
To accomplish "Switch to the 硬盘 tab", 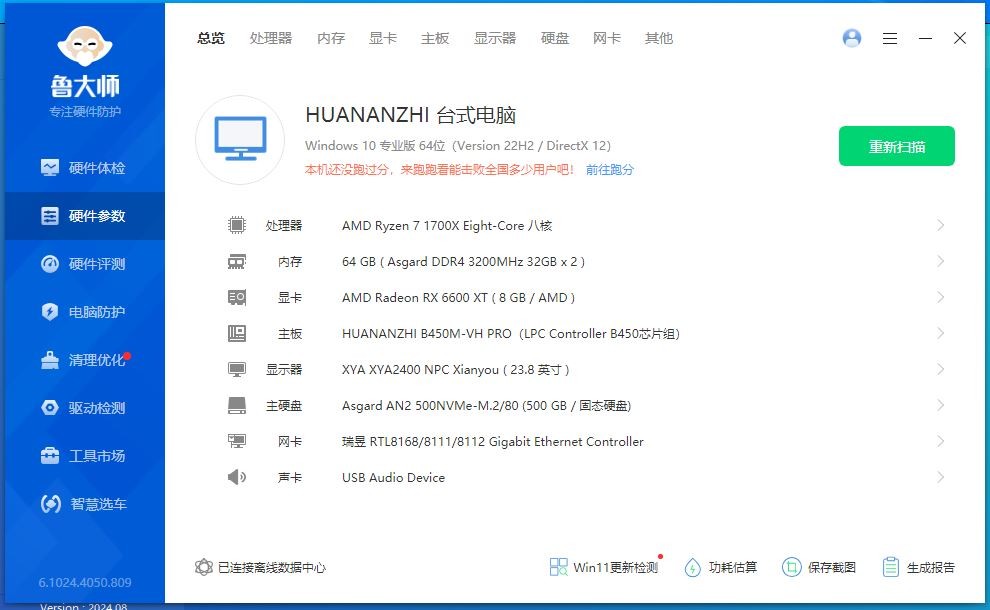I will pos(555,39).
